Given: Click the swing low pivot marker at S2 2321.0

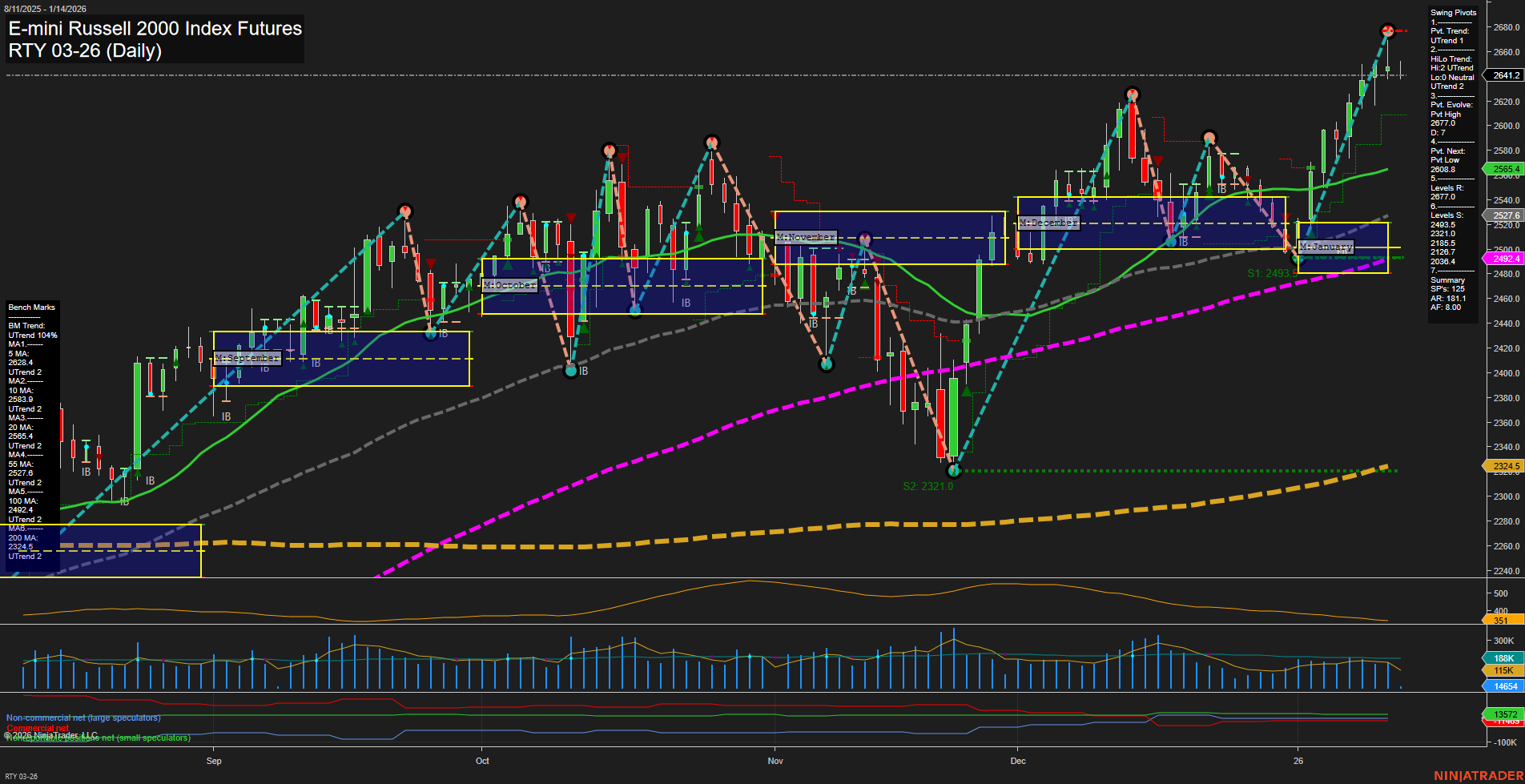Looking at the screenshot, I should (x=952, y=471).
